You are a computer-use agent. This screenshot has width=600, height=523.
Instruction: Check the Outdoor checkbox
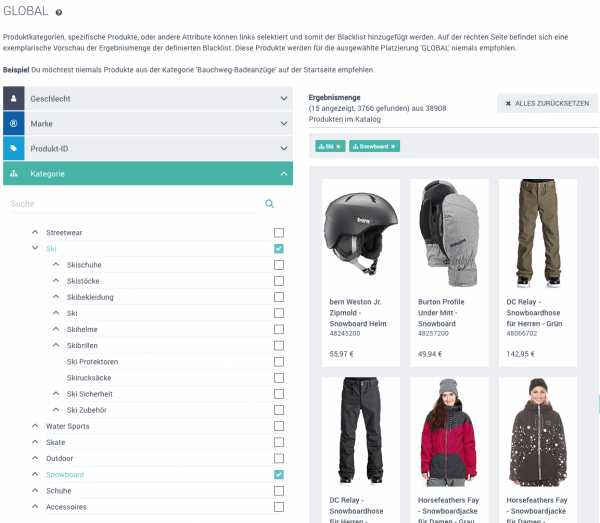click(279, 458)
